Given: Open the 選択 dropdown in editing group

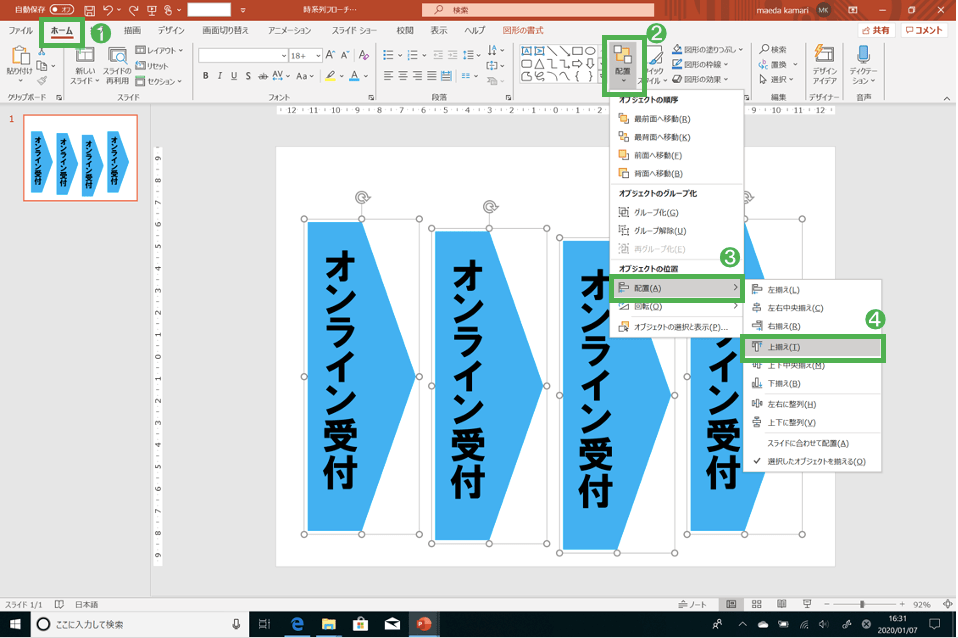Looking at the screenshot, I should click(775, 79).
